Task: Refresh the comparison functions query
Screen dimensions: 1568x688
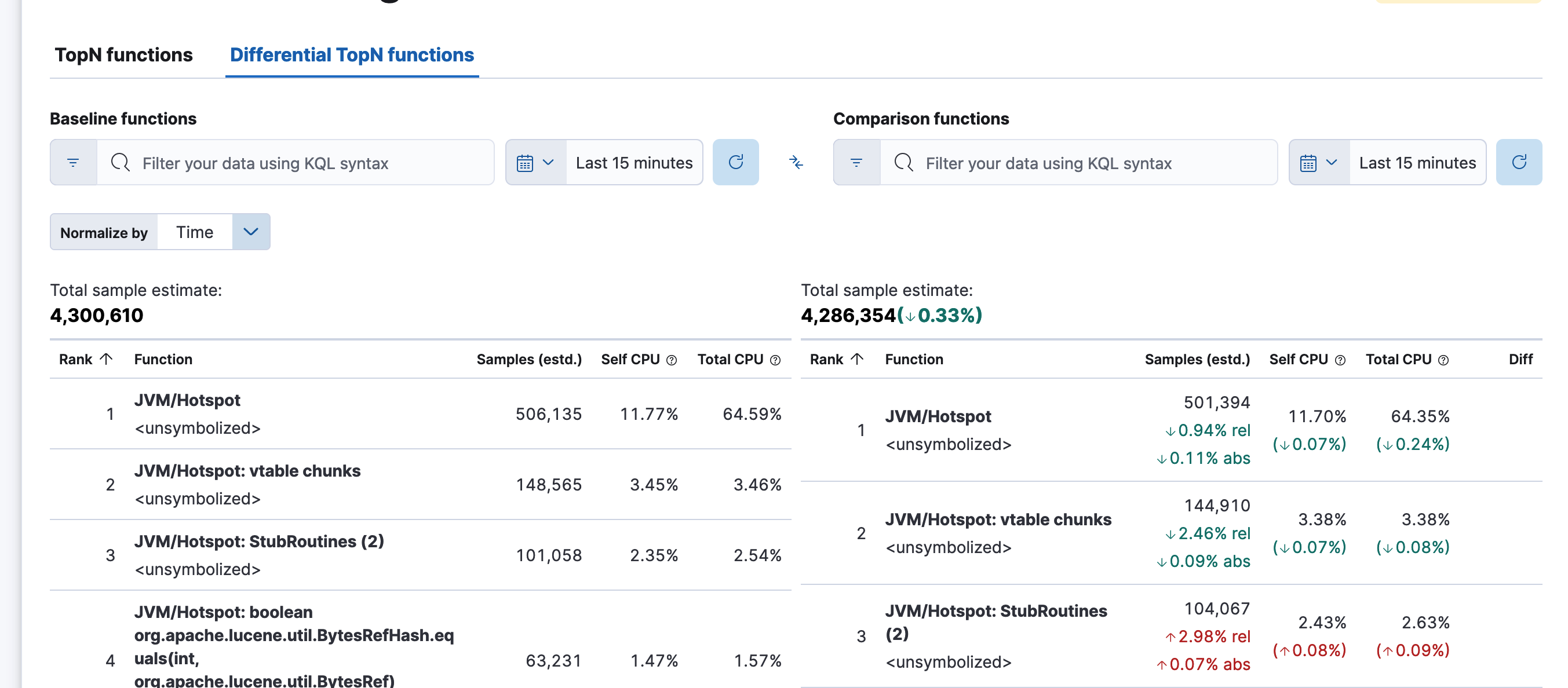Action: click(x=1519, y=162)
